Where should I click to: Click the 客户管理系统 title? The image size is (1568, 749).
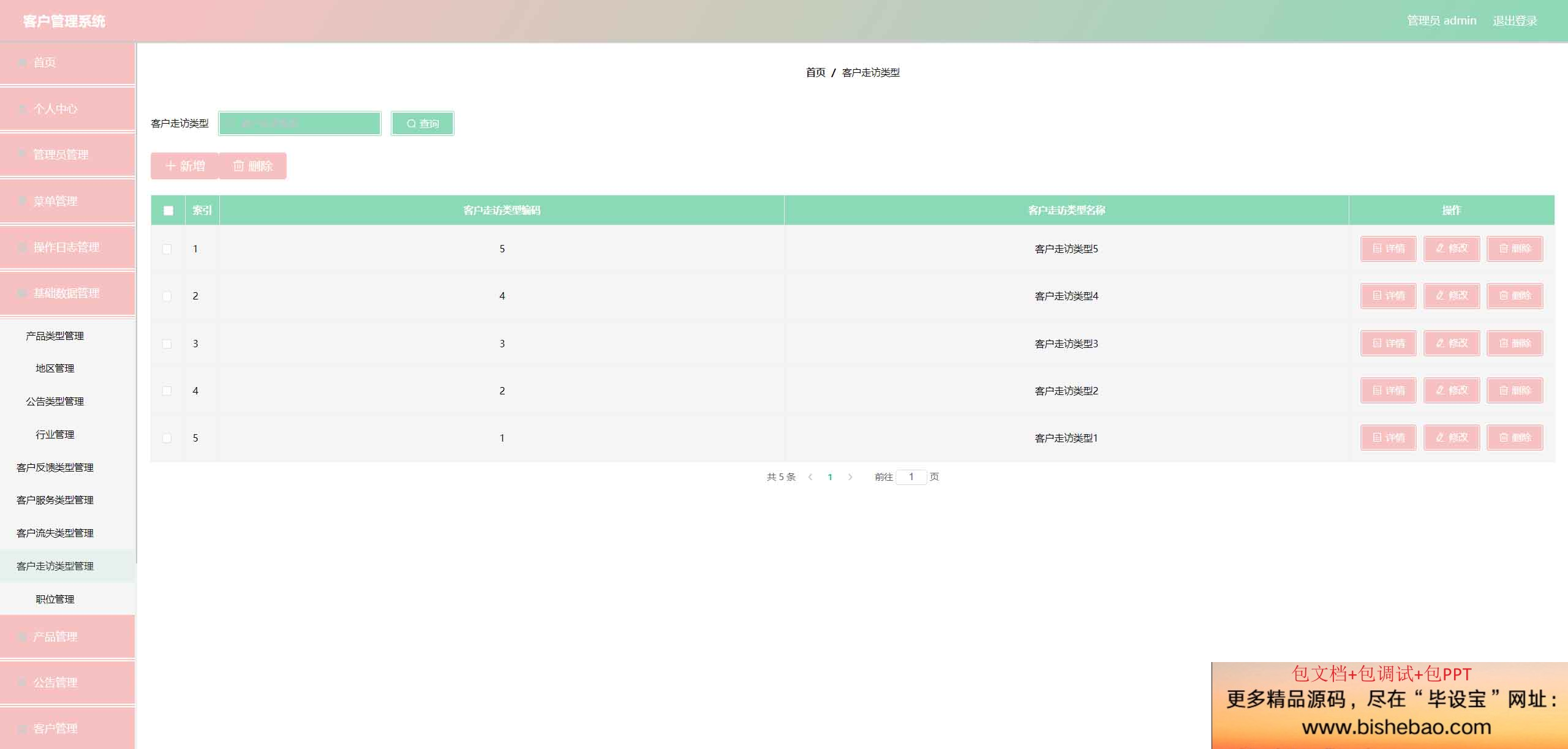(x=64, y=21)
